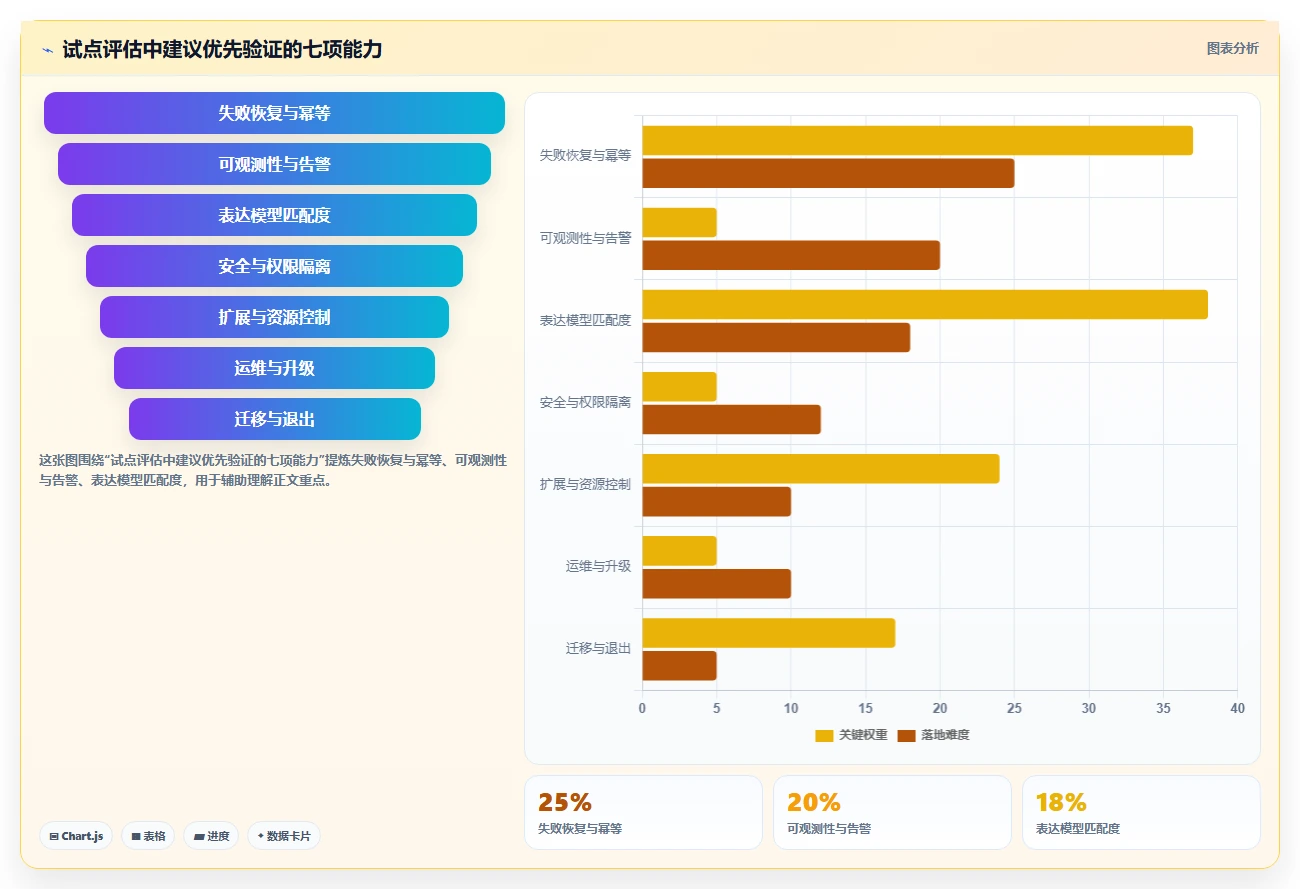Screen dimensions: 1300x889
Task: Click the brown bar for 迁移与退出
Action: 679,665
